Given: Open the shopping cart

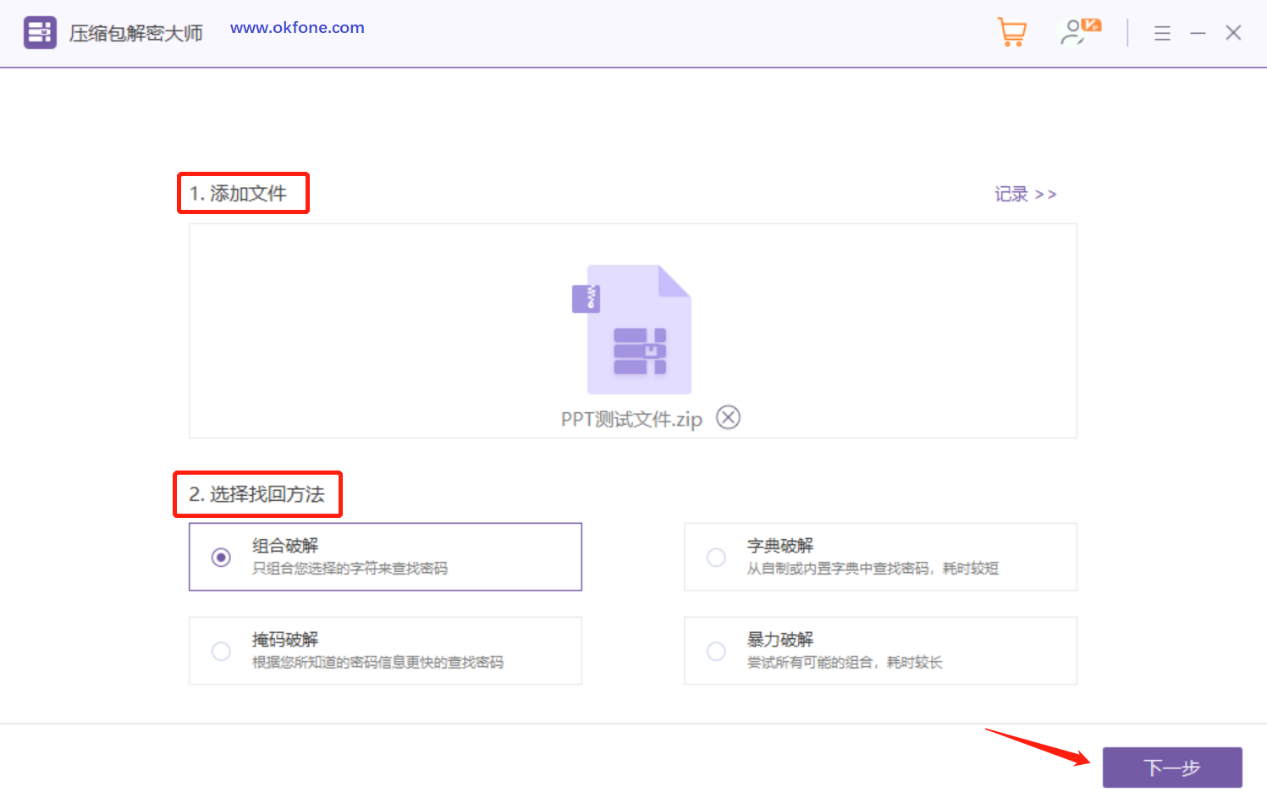Looking at the screenshot, I should [x=1011, y=32].
